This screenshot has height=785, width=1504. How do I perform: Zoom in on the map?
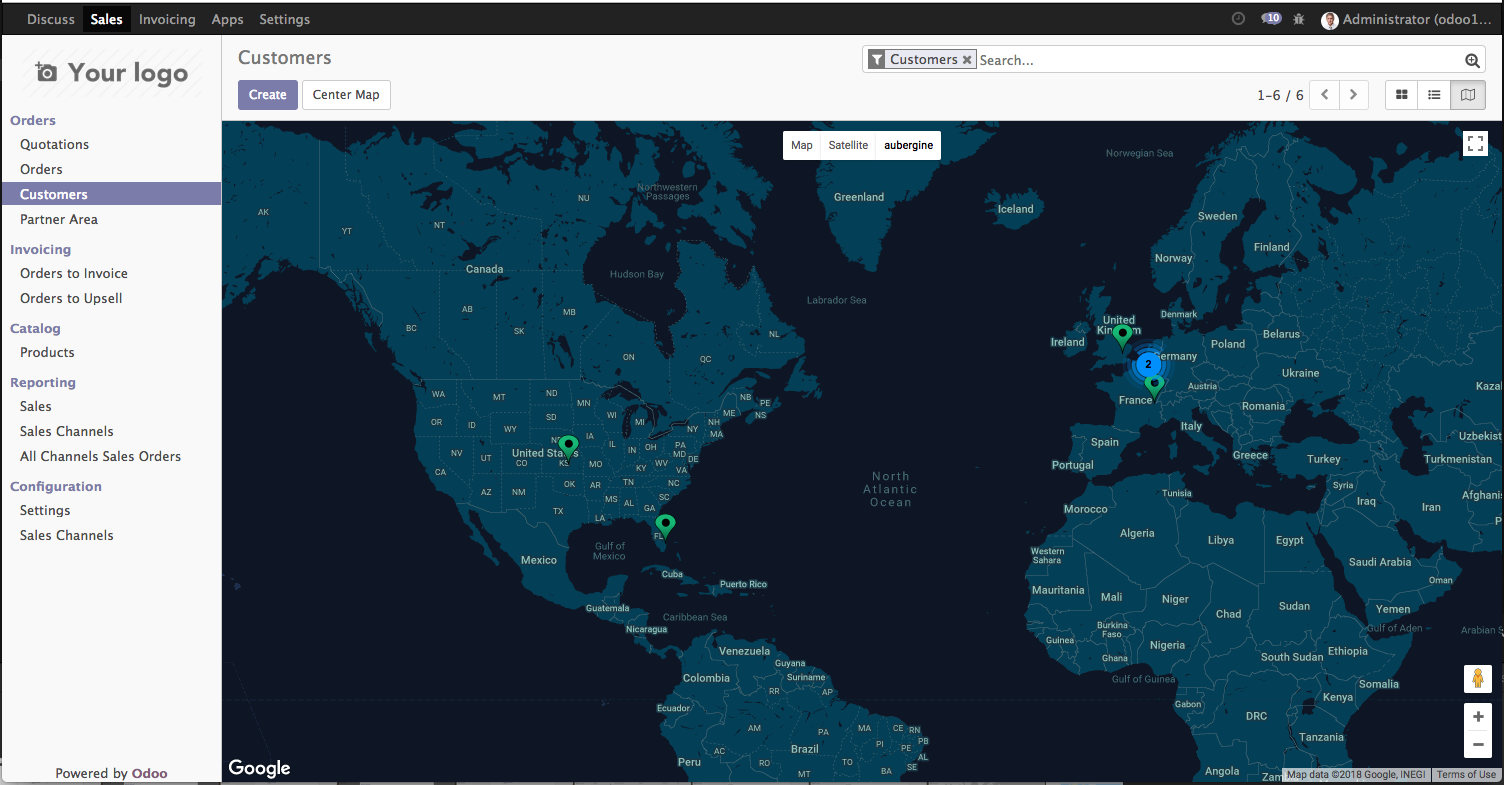point(1477,717)
